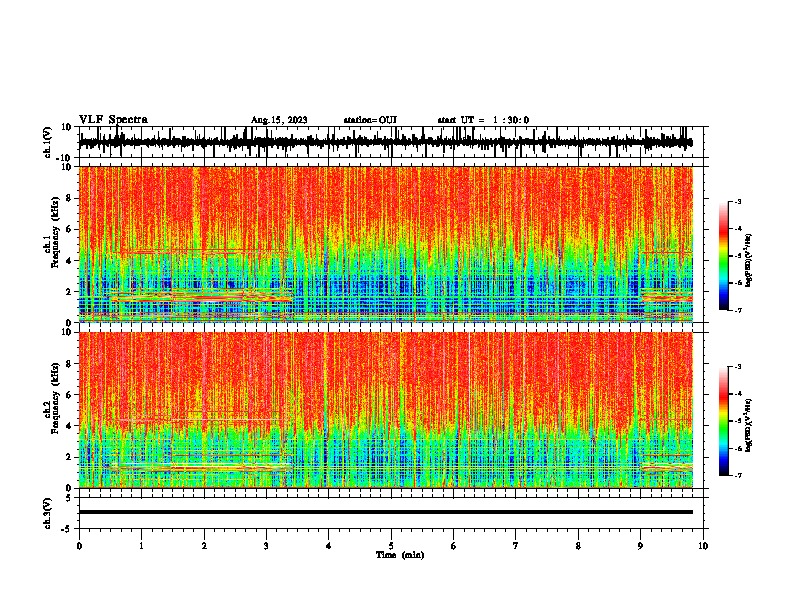
Task: Click the "-7" label on ch.1 color bar
Action: click(737, 310)
